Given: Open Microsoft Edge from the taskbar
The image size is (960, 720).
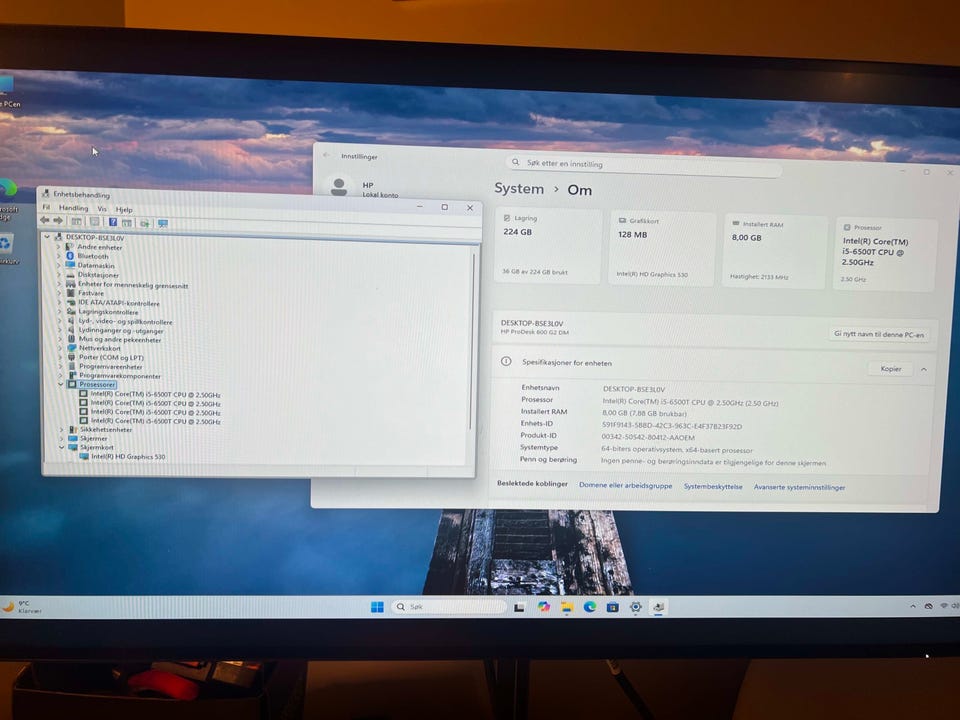Looking at the screenshot, I should pos(590,607).
